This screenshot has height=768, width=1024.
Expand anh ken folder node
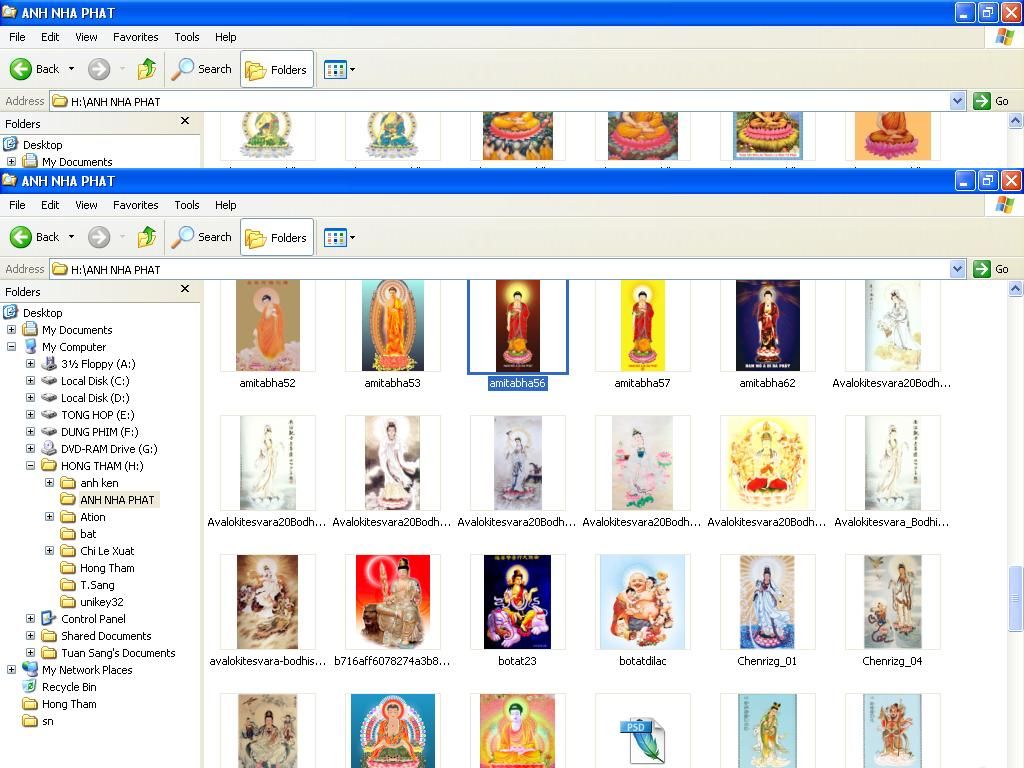pos(49,483)
